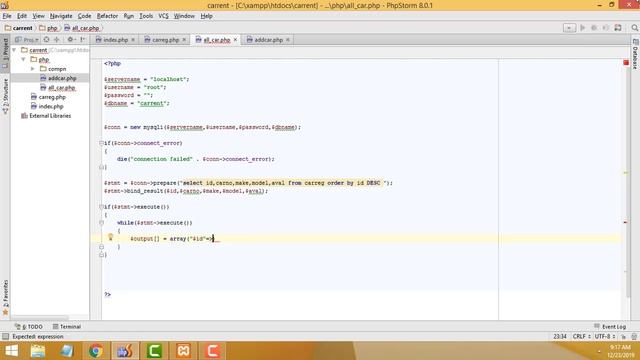Viewport: 640px width, 360px height.
Task: Open the Project view dropdown
Action: pyautogui.click(x=27, y=40)
